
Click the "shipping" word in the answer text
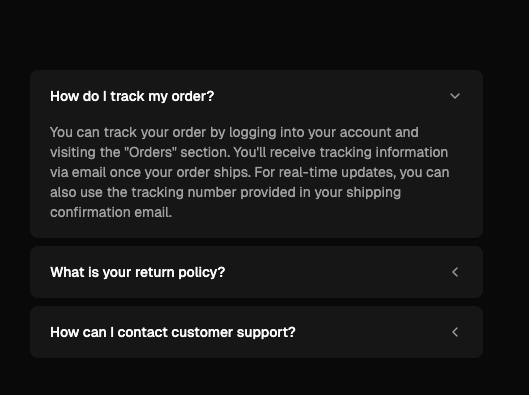coord(373,192)
